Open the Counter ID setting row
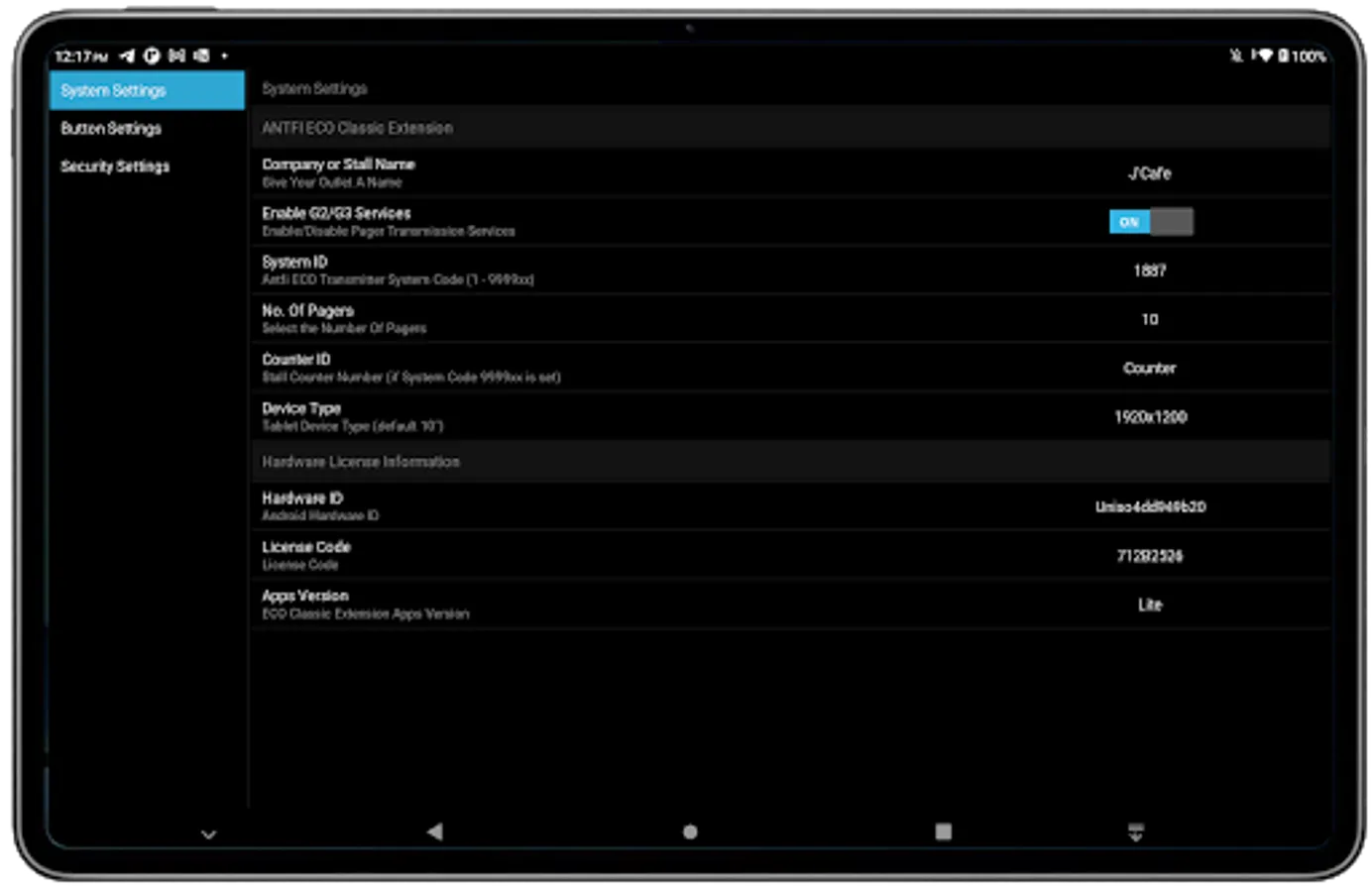 pos(790,367)
